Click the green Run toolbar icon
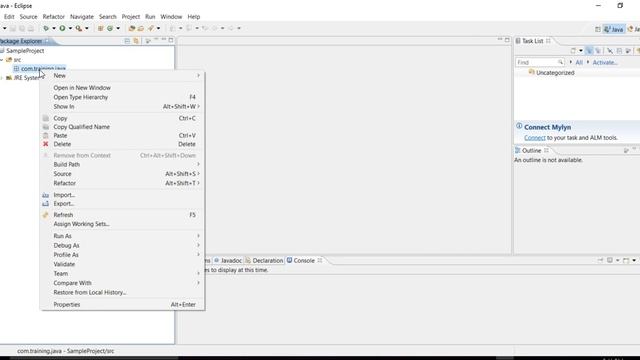The width and height of the screenshot is (640, 360). [x=62, y=28]
